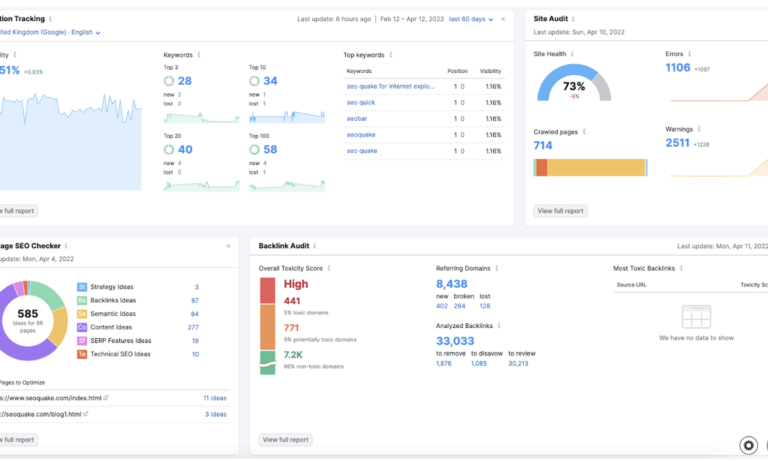Click the Strategy Ideas 'St' badge icon
This screenshot has height=461, width=768.
pyautogui.click(x=82, y=287)
